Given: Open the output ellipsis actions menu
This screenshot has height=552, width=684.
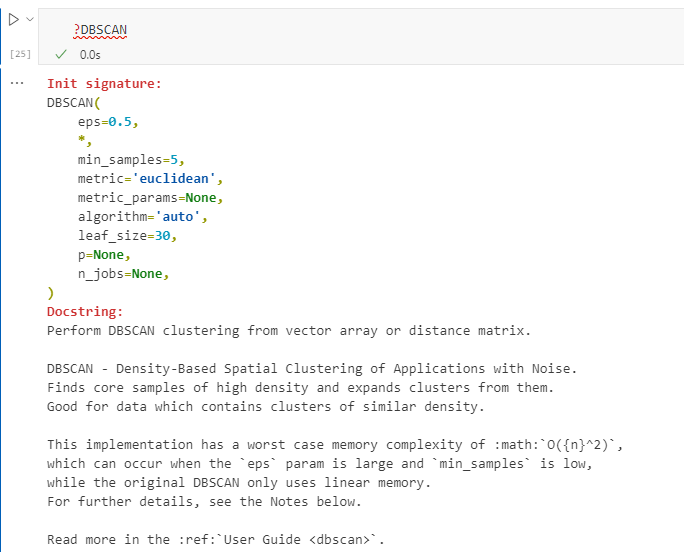Looking at the screenshot, I should [17, 83].
